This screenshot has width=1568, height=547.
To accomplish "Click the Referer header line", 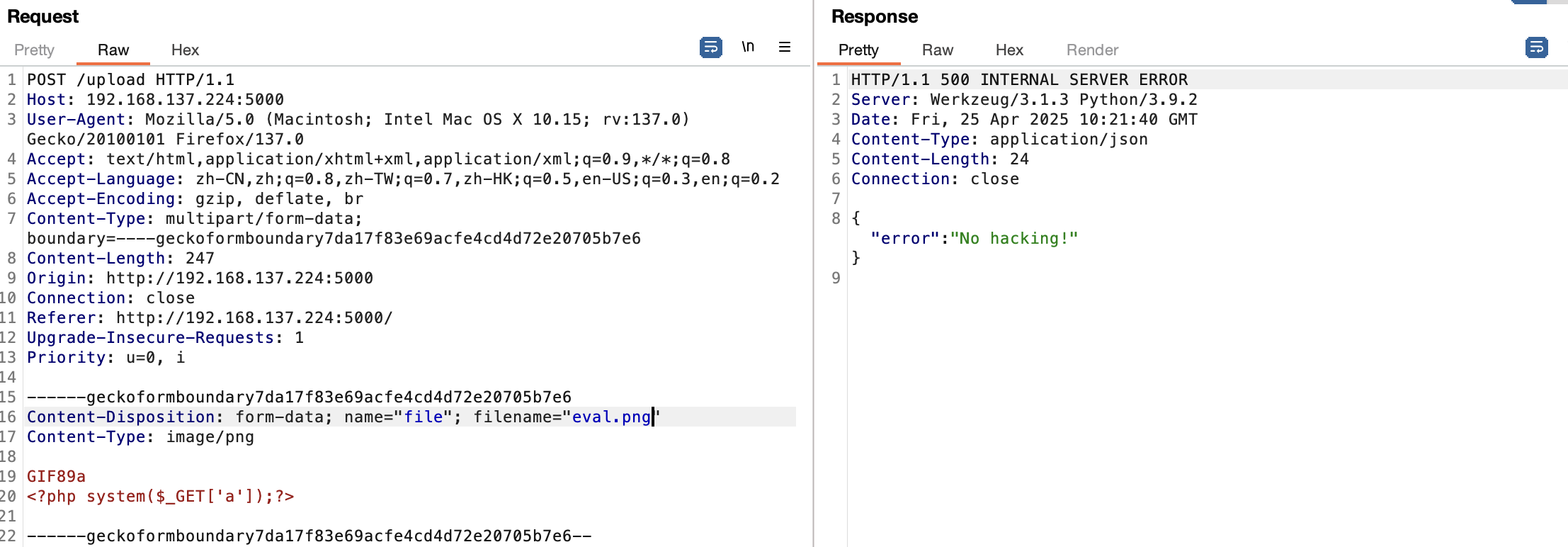I will tap(210, 317).
